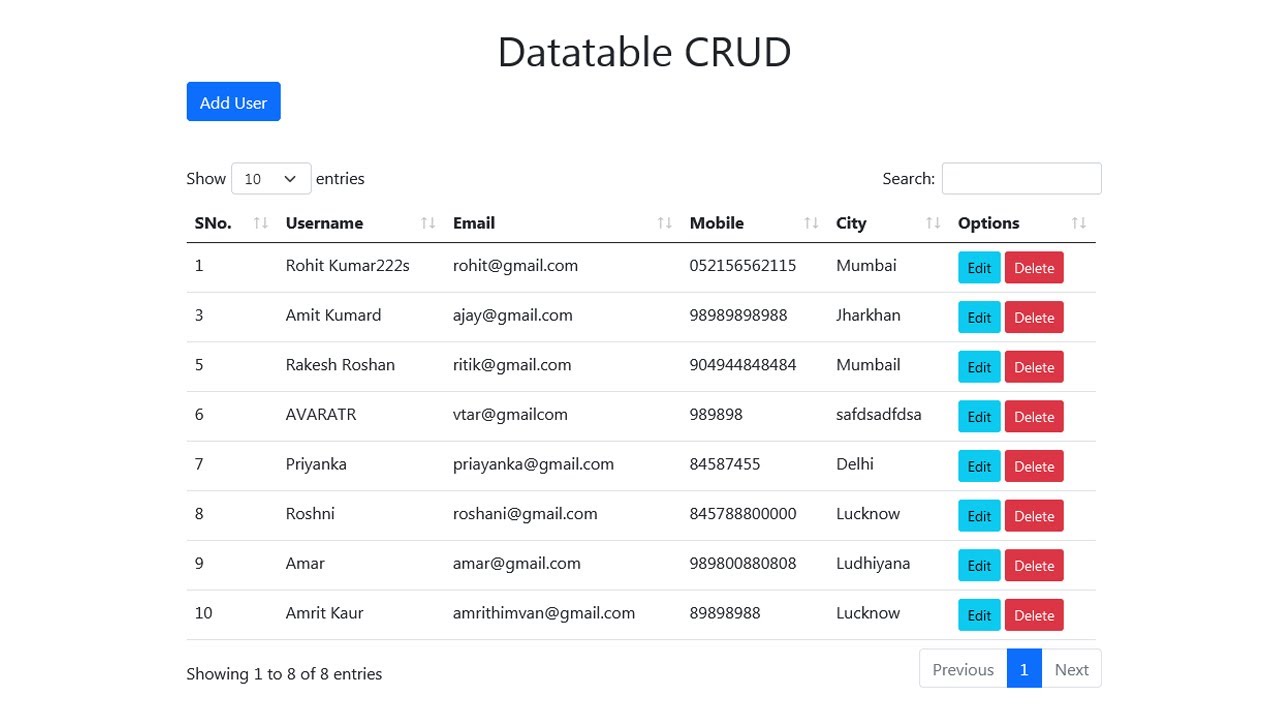Sort table by Username column arrows
1280x720 pixels.
[x=428, y=223]
